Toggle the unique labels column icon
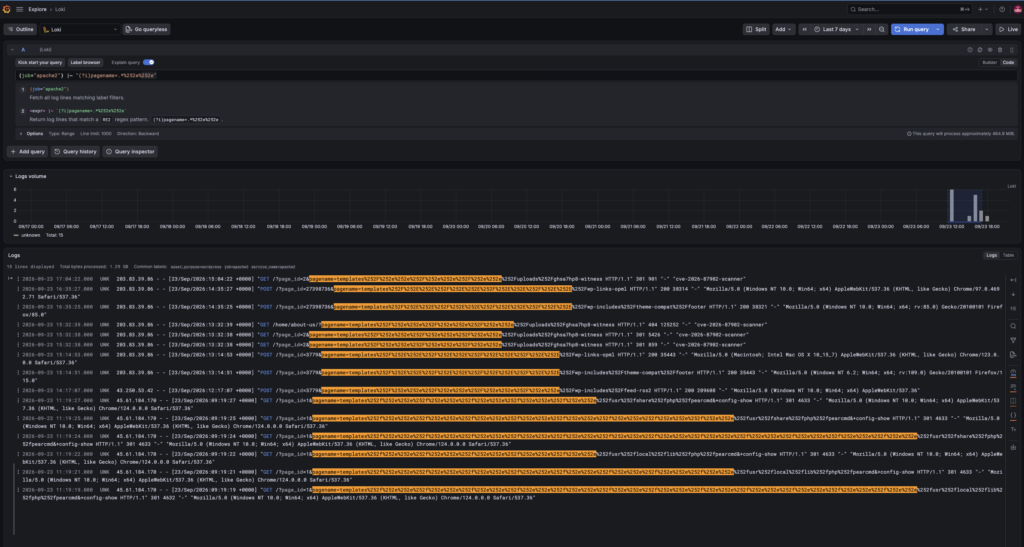Image resolution: width=1024 pixels, height=547 pixels. point(1013,401)
